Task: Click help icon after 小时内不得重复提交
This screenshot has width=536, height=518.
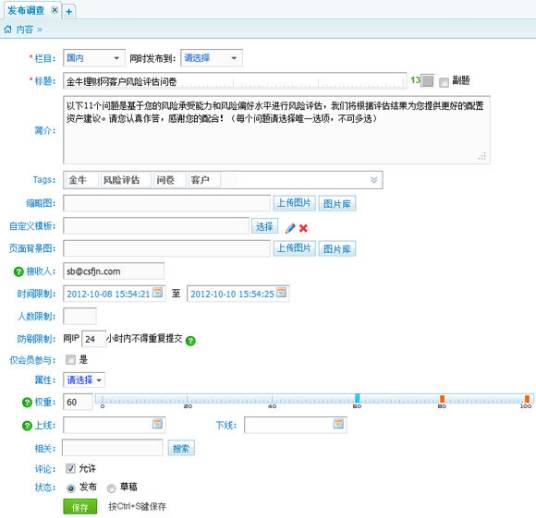Action: coord(190,341)
